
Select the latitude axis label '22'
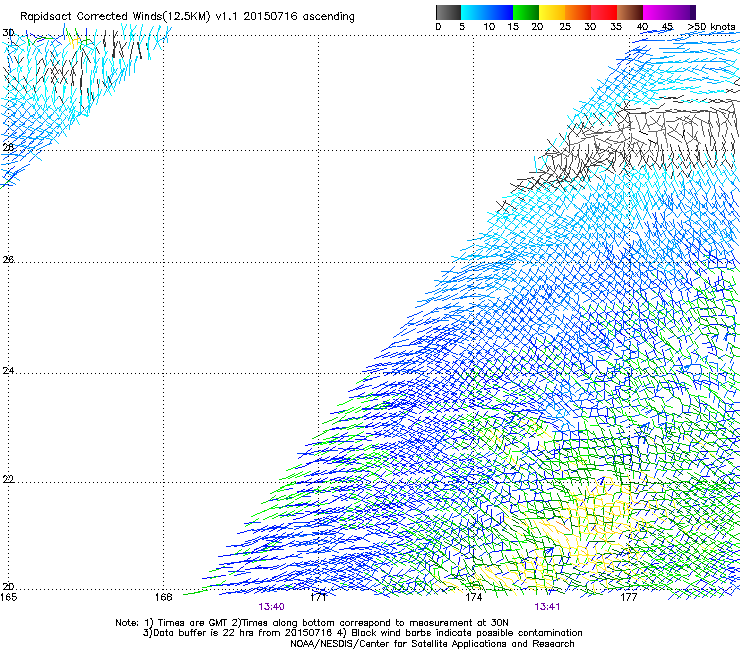(8, 479)
